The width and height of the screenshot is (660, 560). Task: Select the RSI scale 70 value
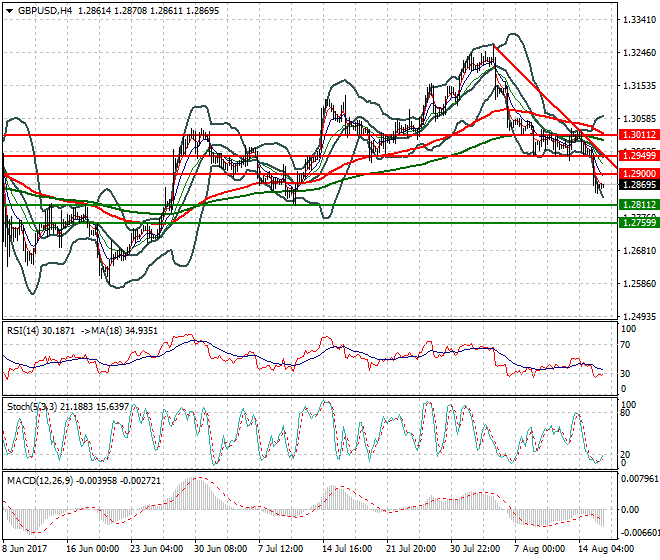tap(625, 345)
